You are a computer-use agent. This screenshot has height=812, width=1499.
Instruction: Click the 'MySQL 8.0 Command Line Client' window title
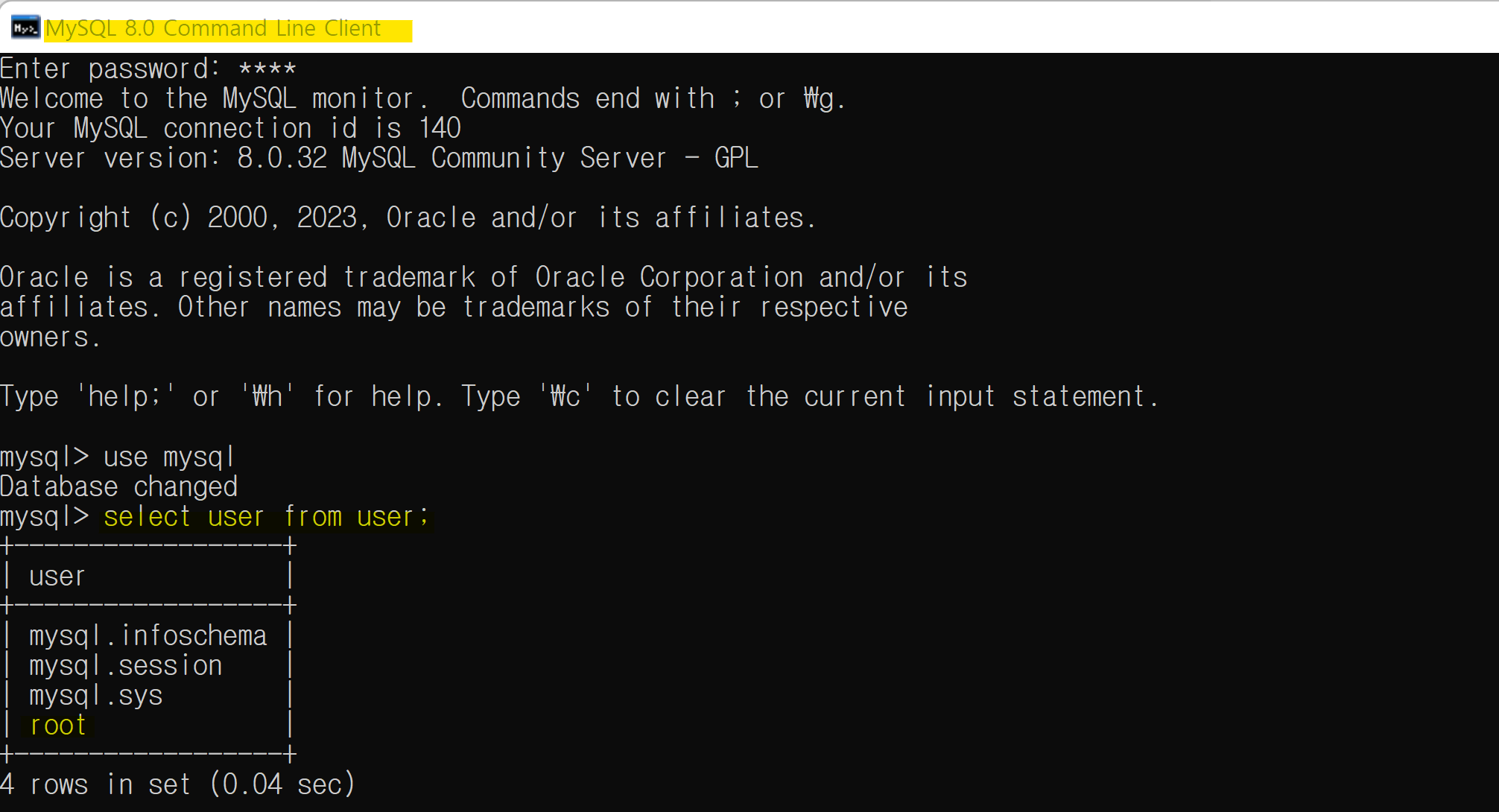(213, 28)
